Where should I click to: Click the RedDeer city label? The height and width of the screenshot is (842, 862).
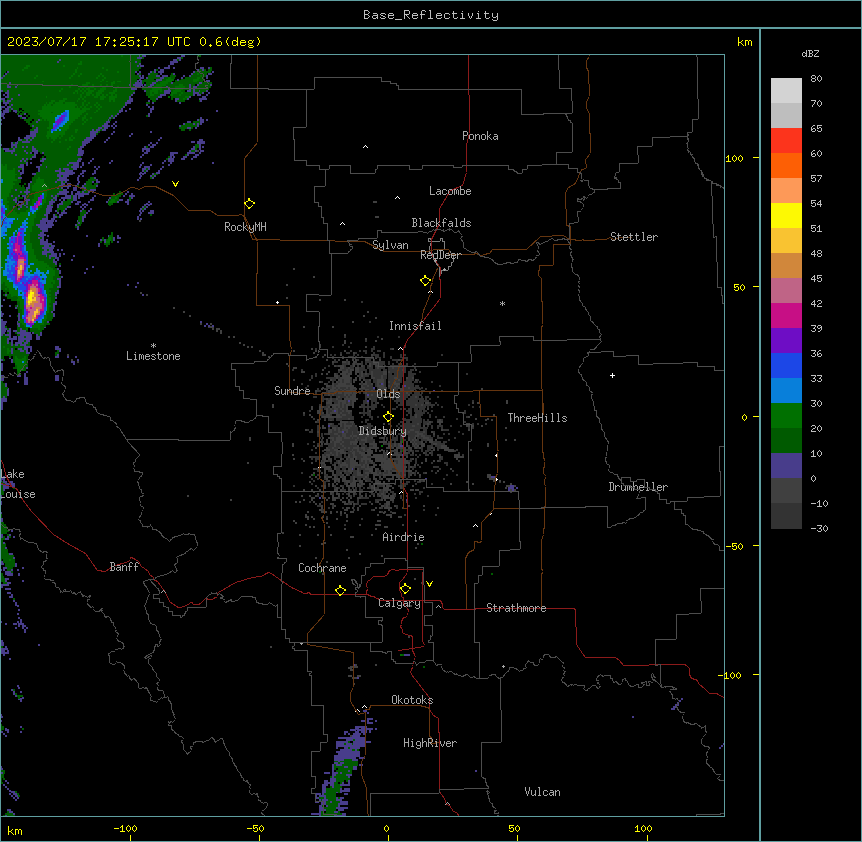click(x=440, y=255)
